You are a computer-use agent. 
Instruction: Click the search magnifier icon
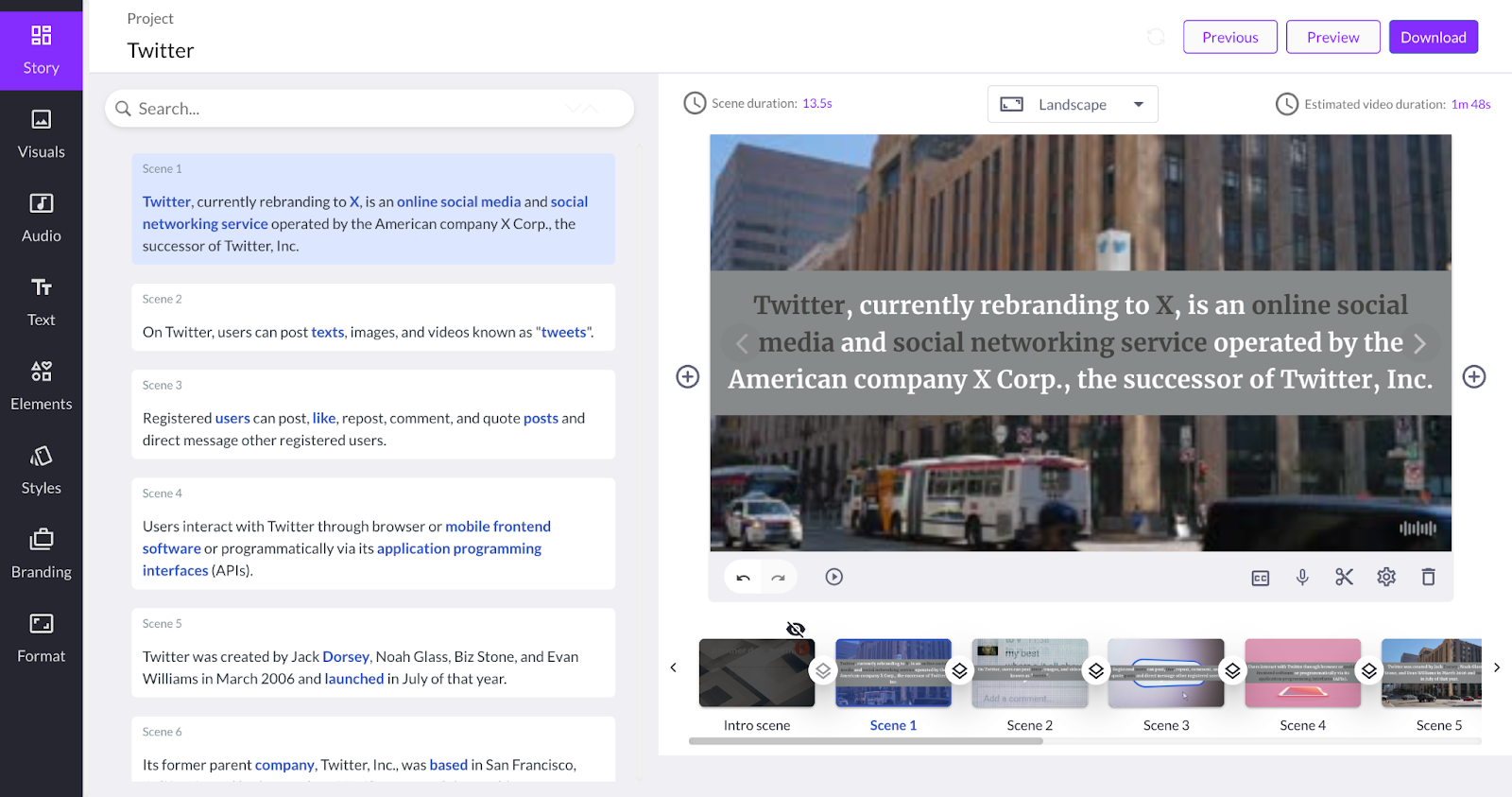tap(123, 109)
